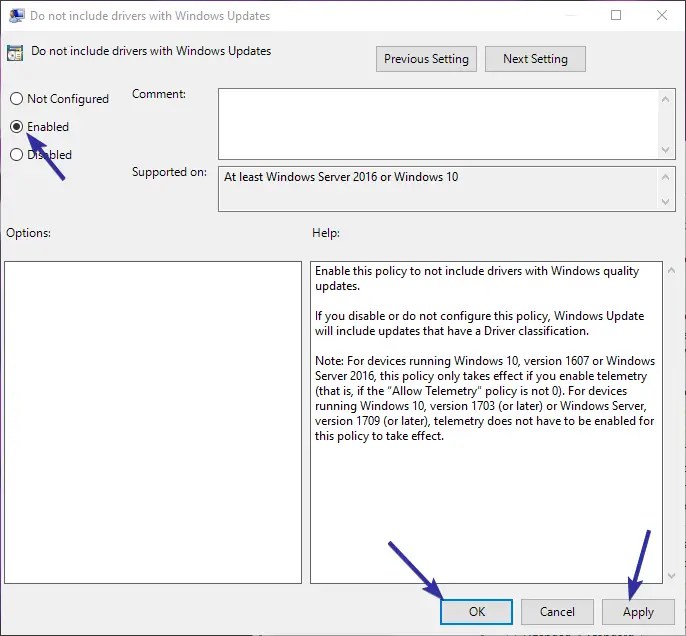Click the 'Enable this policy to not include drivers' help text
The image size is (686, 636).
[x=477, y=278]
